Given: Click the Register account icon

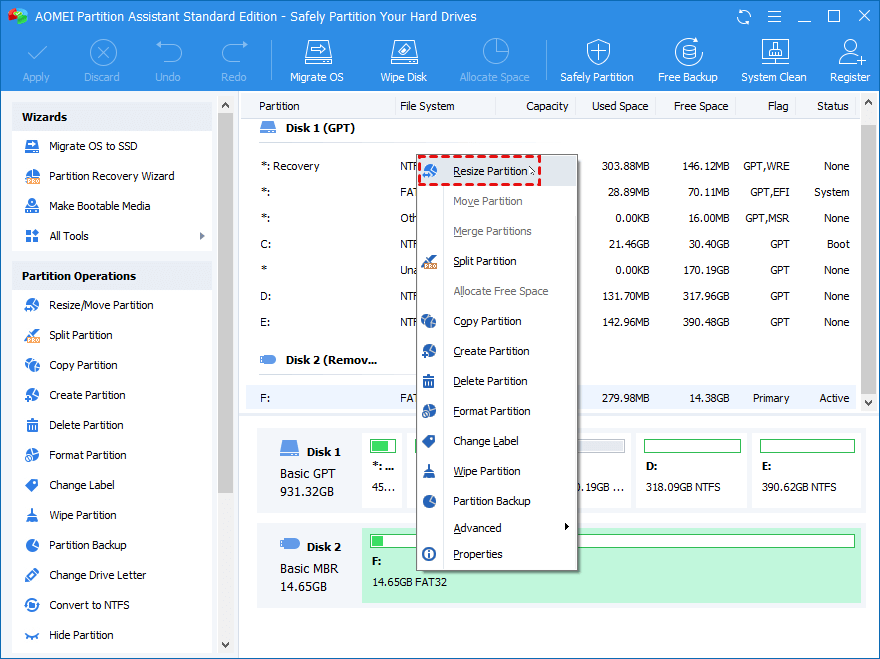Looking at the screenshot, I should (850, 60).
